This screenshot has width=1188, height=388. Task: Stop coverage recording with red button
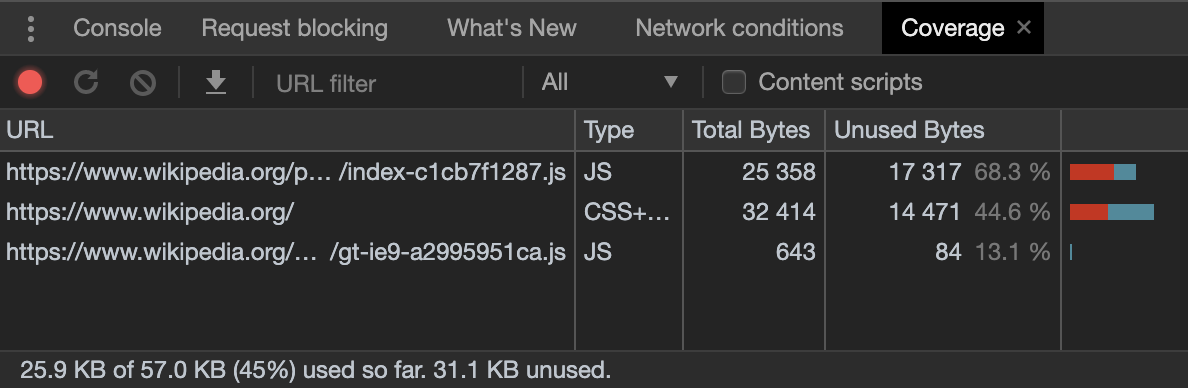click(30, 82)
